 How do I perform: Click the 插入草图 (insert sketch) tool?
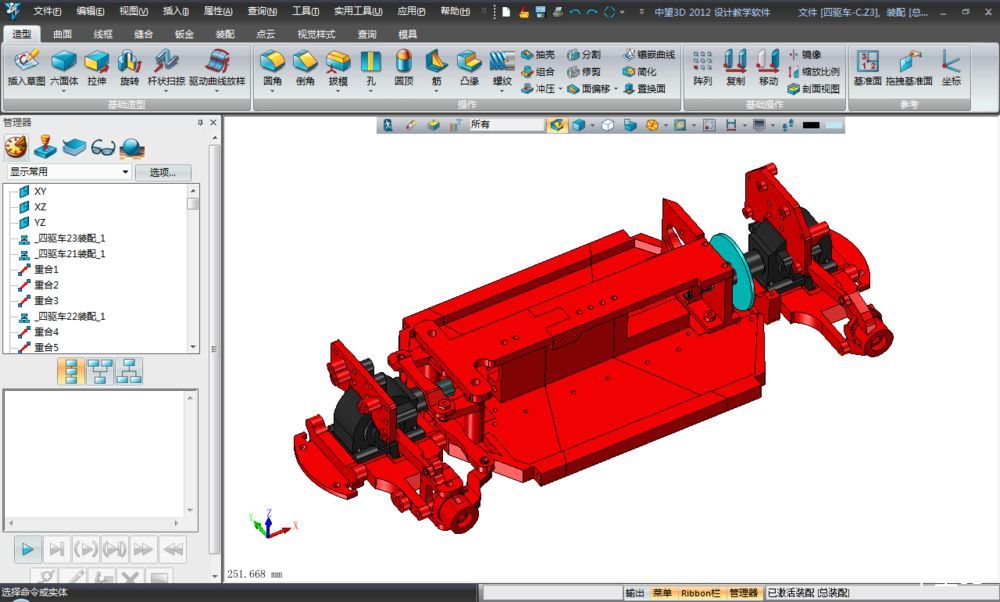point(26,68)
